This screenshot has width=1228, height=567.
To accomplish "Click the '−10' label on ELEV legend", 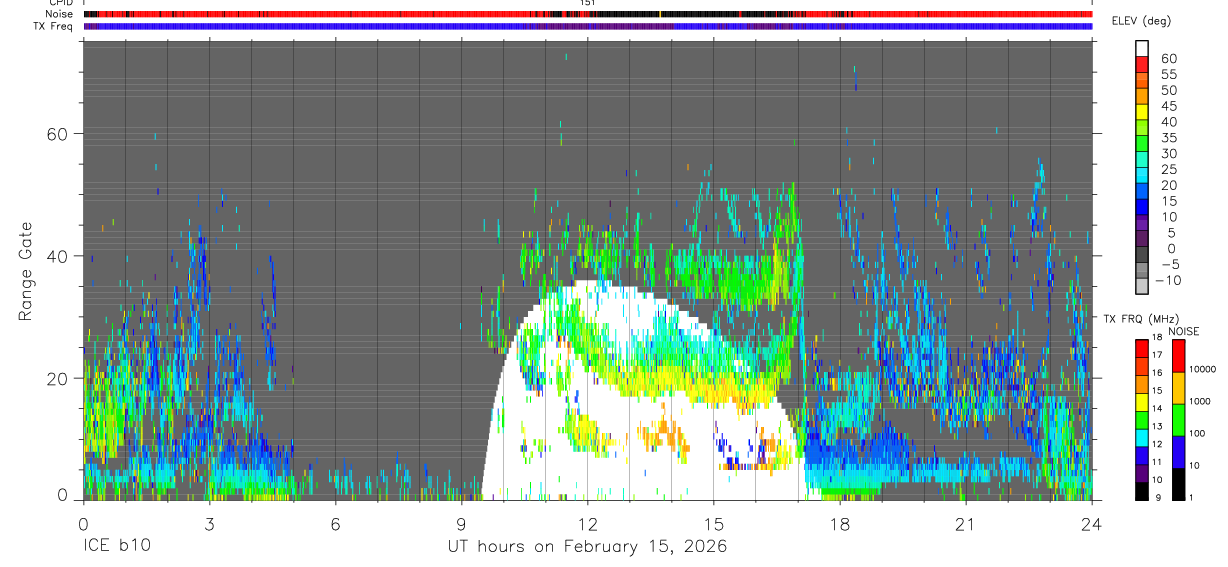I will [1166, 281].
